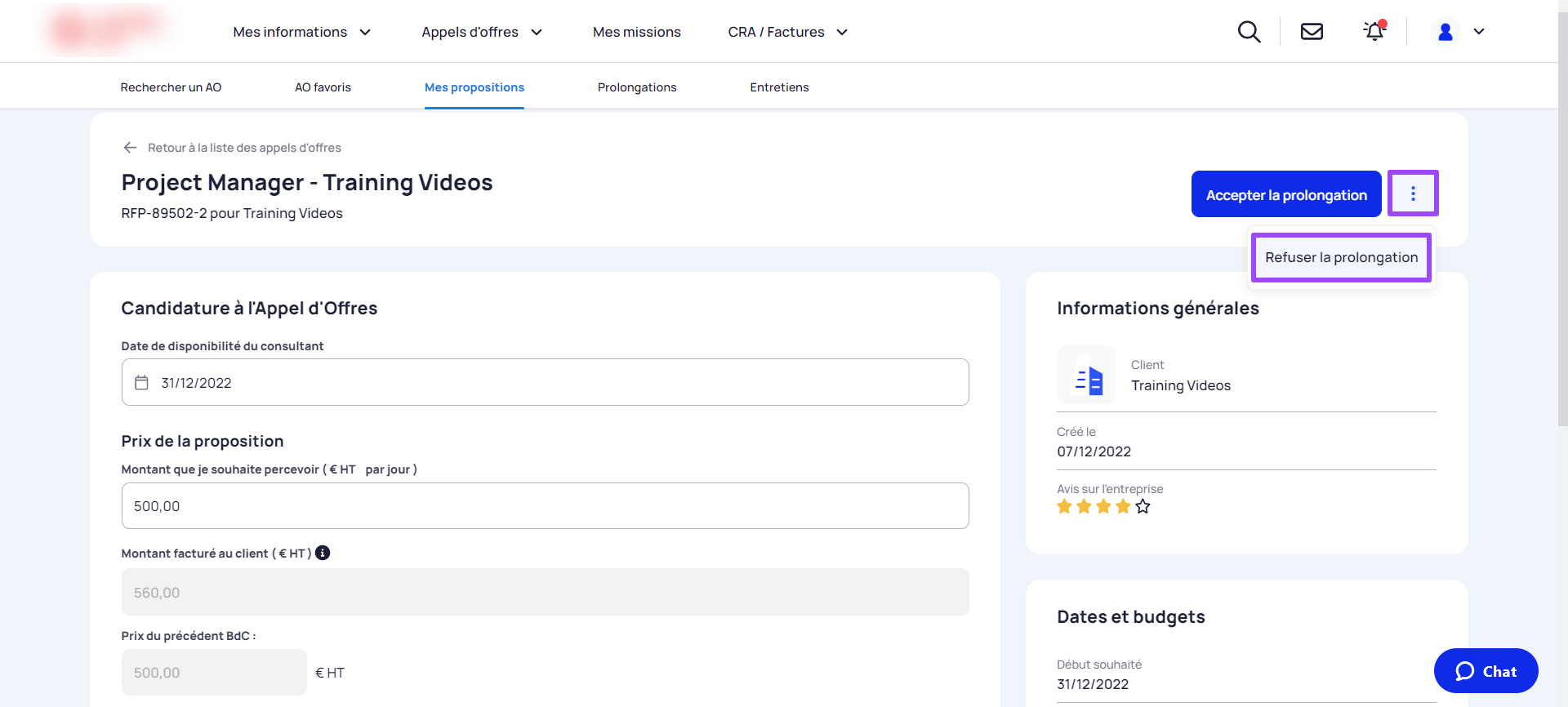
Task: Click the third rating star
Action: [1103, 507]
